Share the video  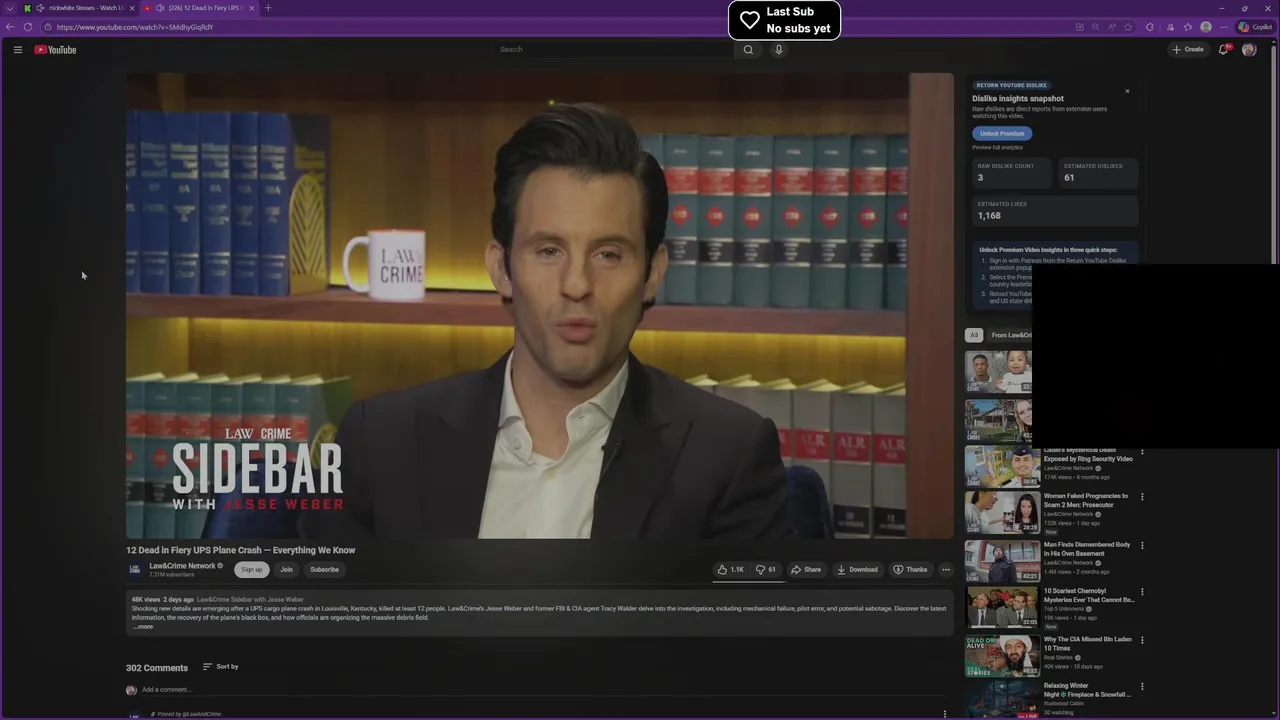pyautogui.click(x=806, y=569)
